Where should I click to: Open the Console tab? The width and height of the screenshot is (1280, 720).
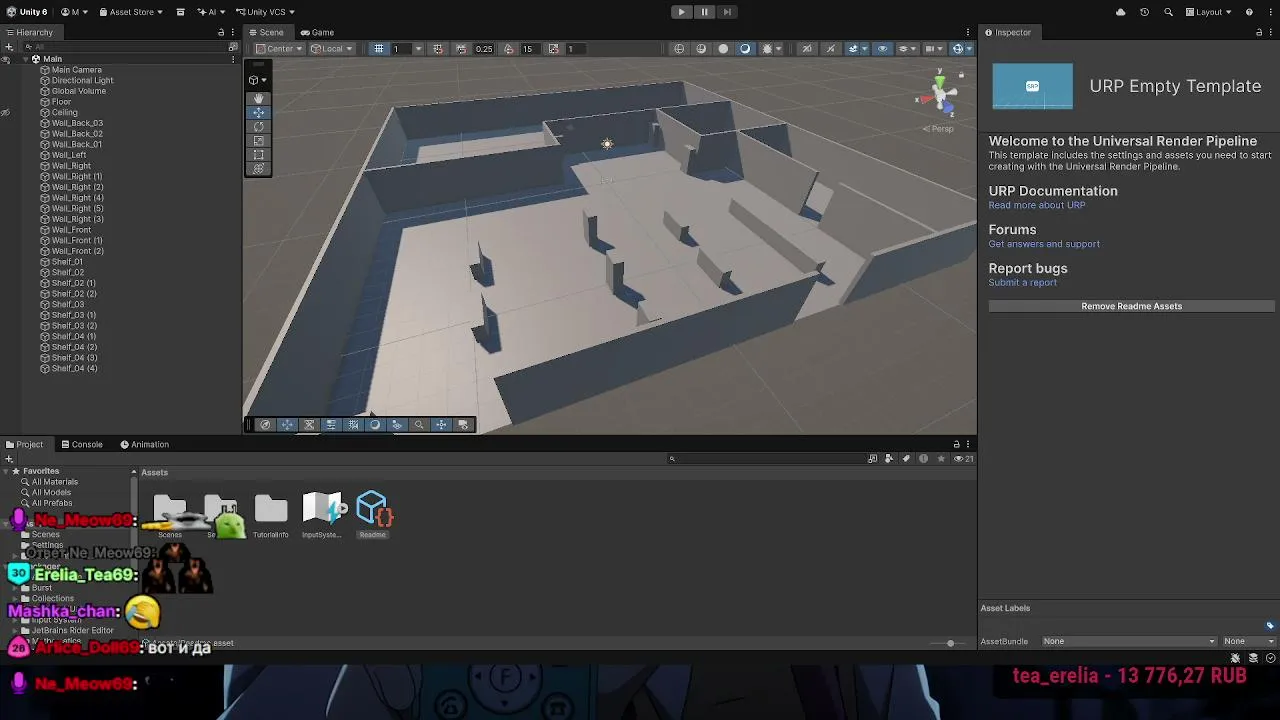click(x=82, y=444)
